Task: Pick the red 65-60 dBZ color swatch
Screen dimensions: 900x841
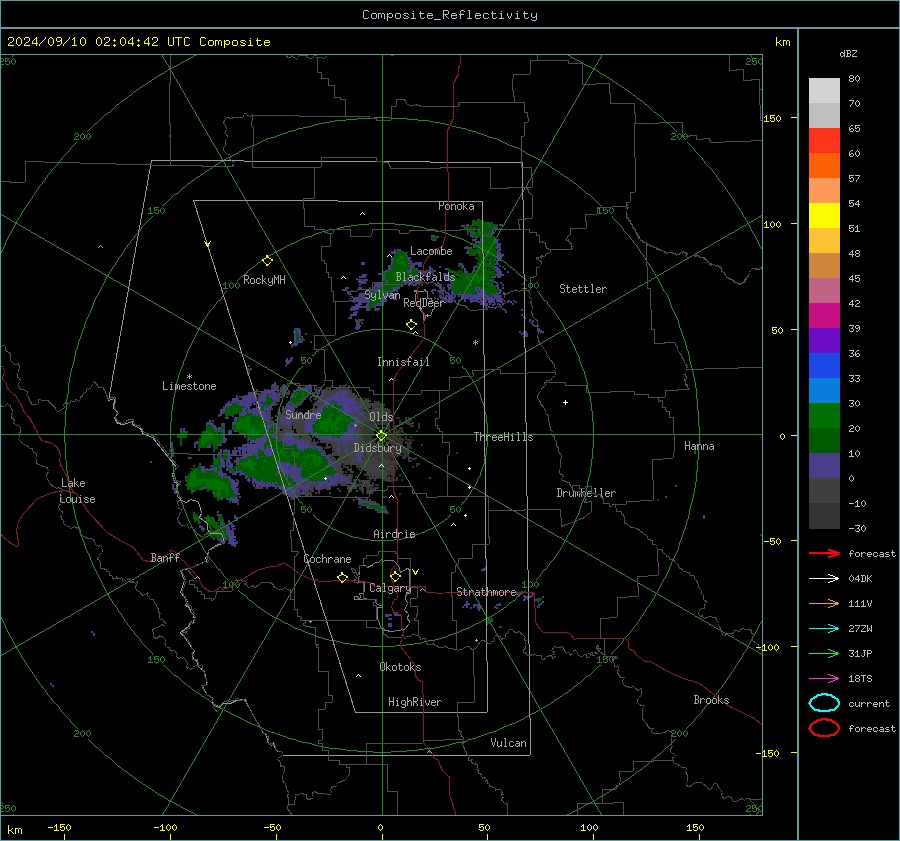Action: 824,141
